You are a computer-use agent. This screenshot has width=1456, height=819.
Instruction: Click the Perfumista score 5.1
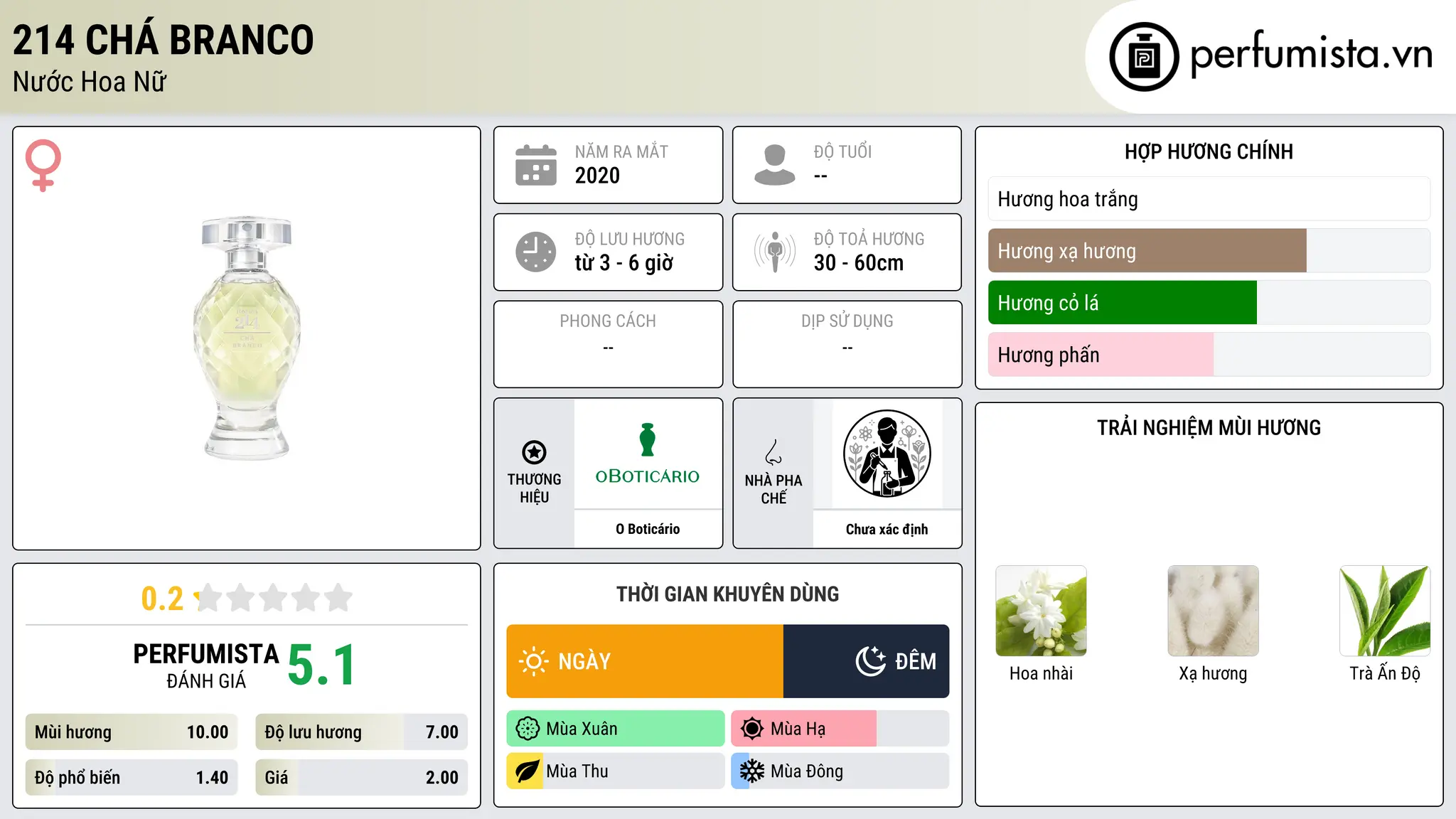321,665
